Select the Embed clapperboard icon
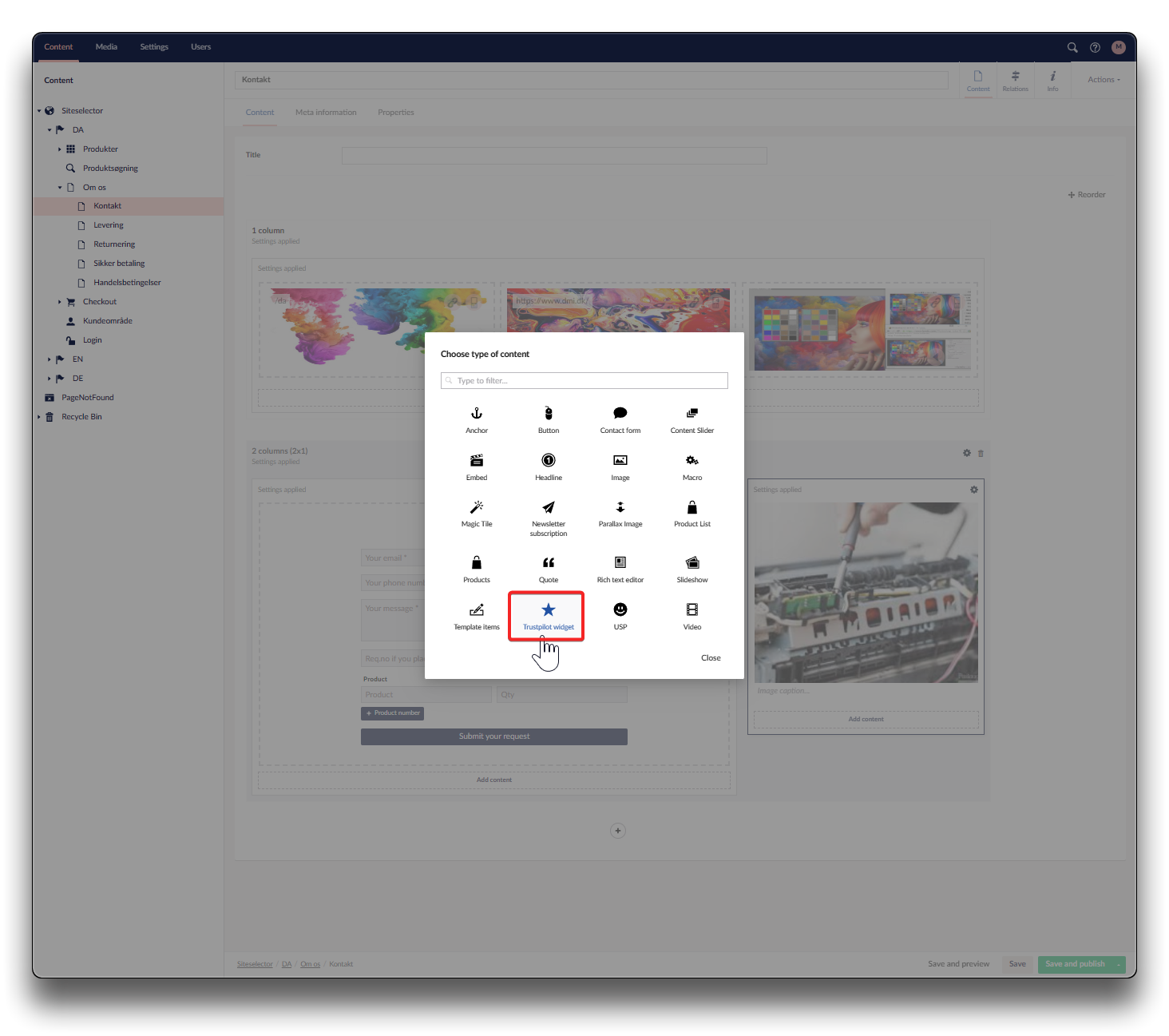Screen dimensions: 1169x1036 pos(477,461)
